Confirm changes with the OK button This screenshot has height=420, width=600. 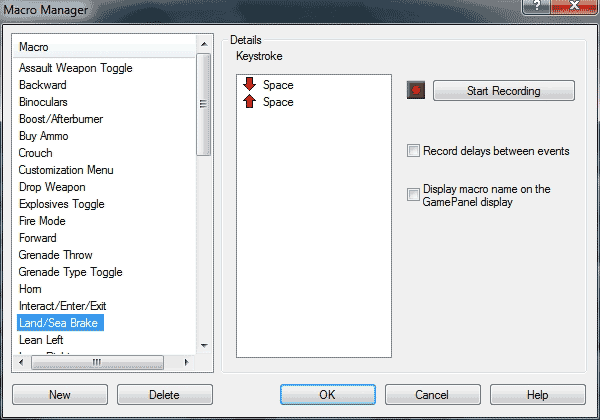pos(328,394)
